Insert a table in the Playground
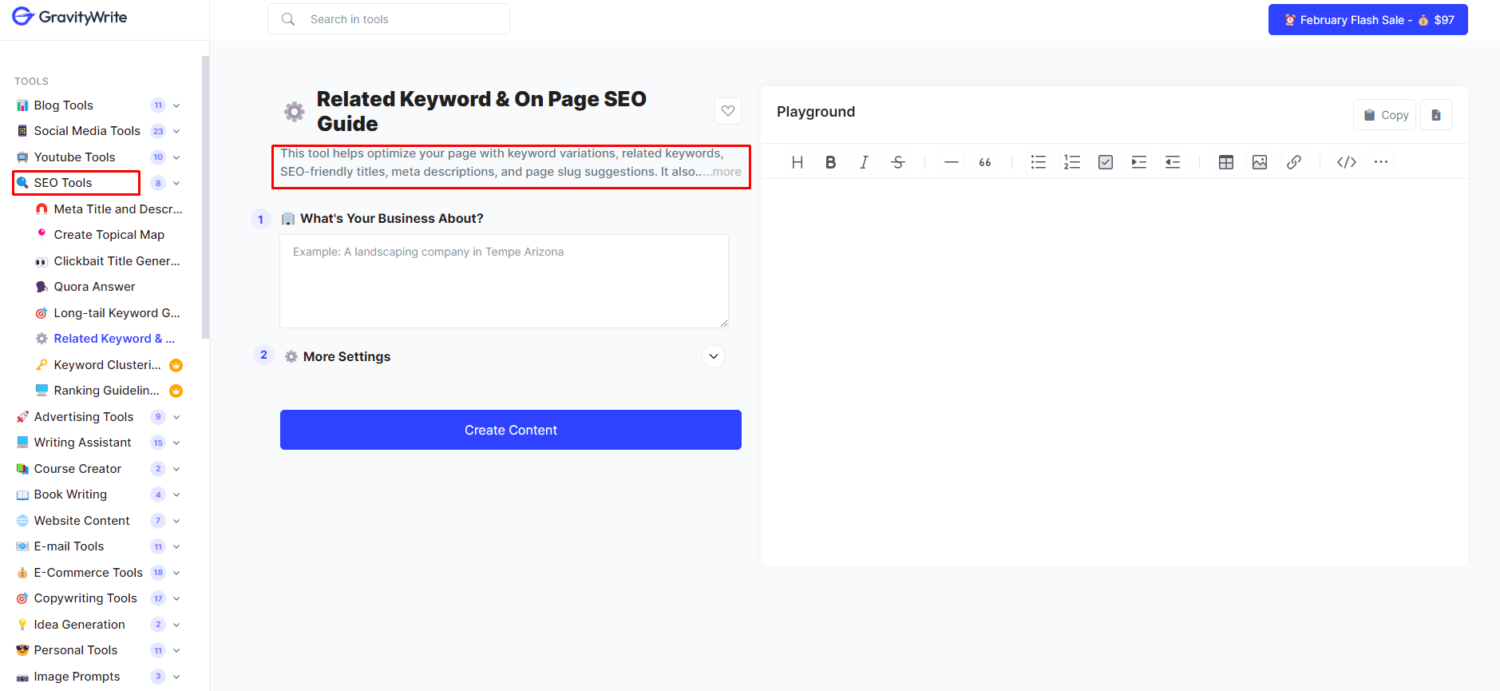The width and height of the screenshot is (1500, 691). point(1226,162)
